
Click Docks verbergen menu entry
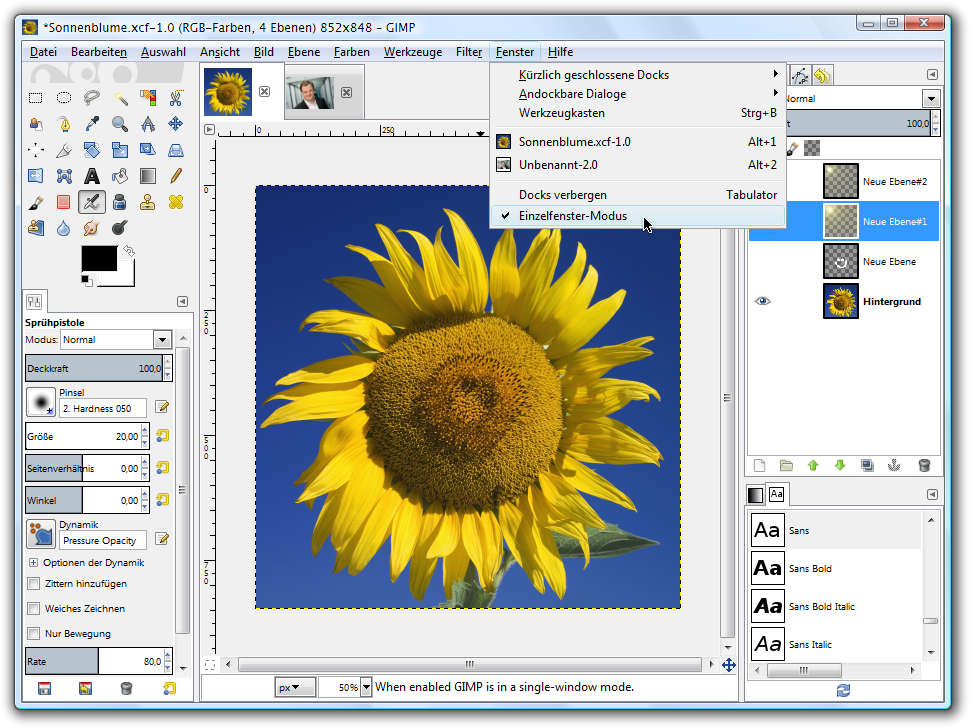pos(638,195)
